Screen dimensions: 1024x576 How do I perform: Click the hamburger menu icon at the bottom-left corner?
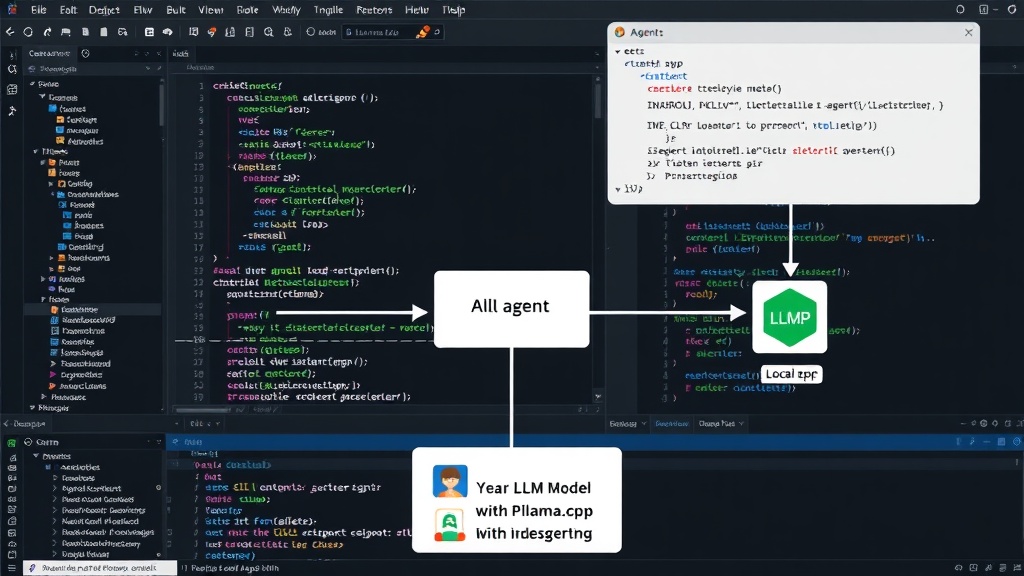[12, 568]
